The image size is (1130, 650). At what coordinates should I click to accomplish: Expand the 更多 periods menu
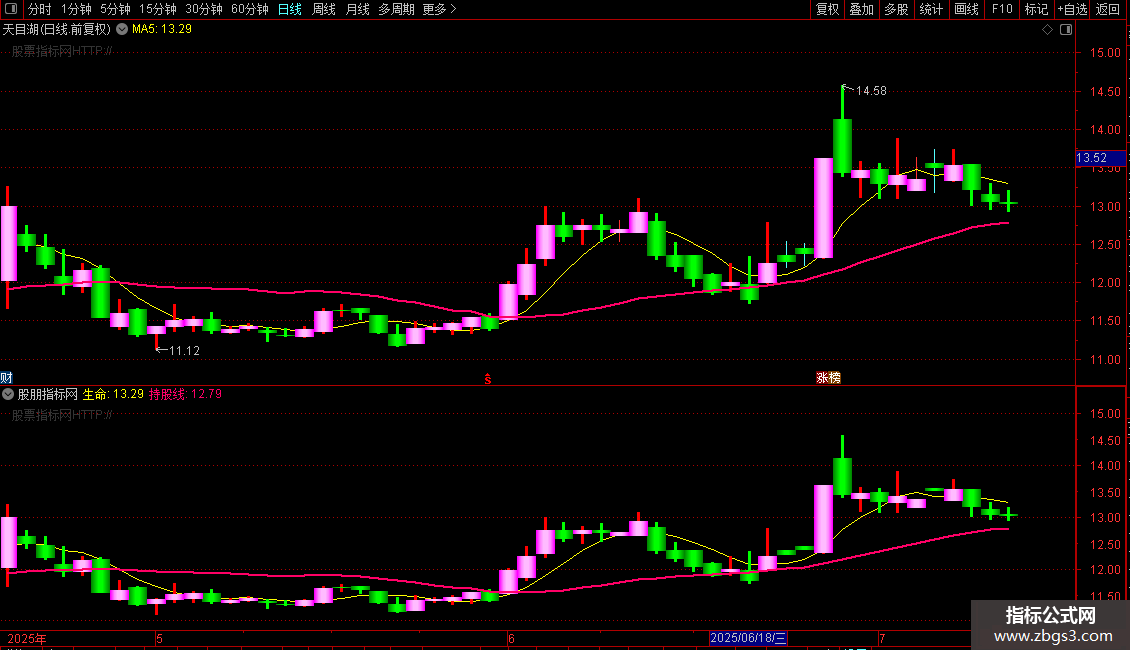click(439, 9)
